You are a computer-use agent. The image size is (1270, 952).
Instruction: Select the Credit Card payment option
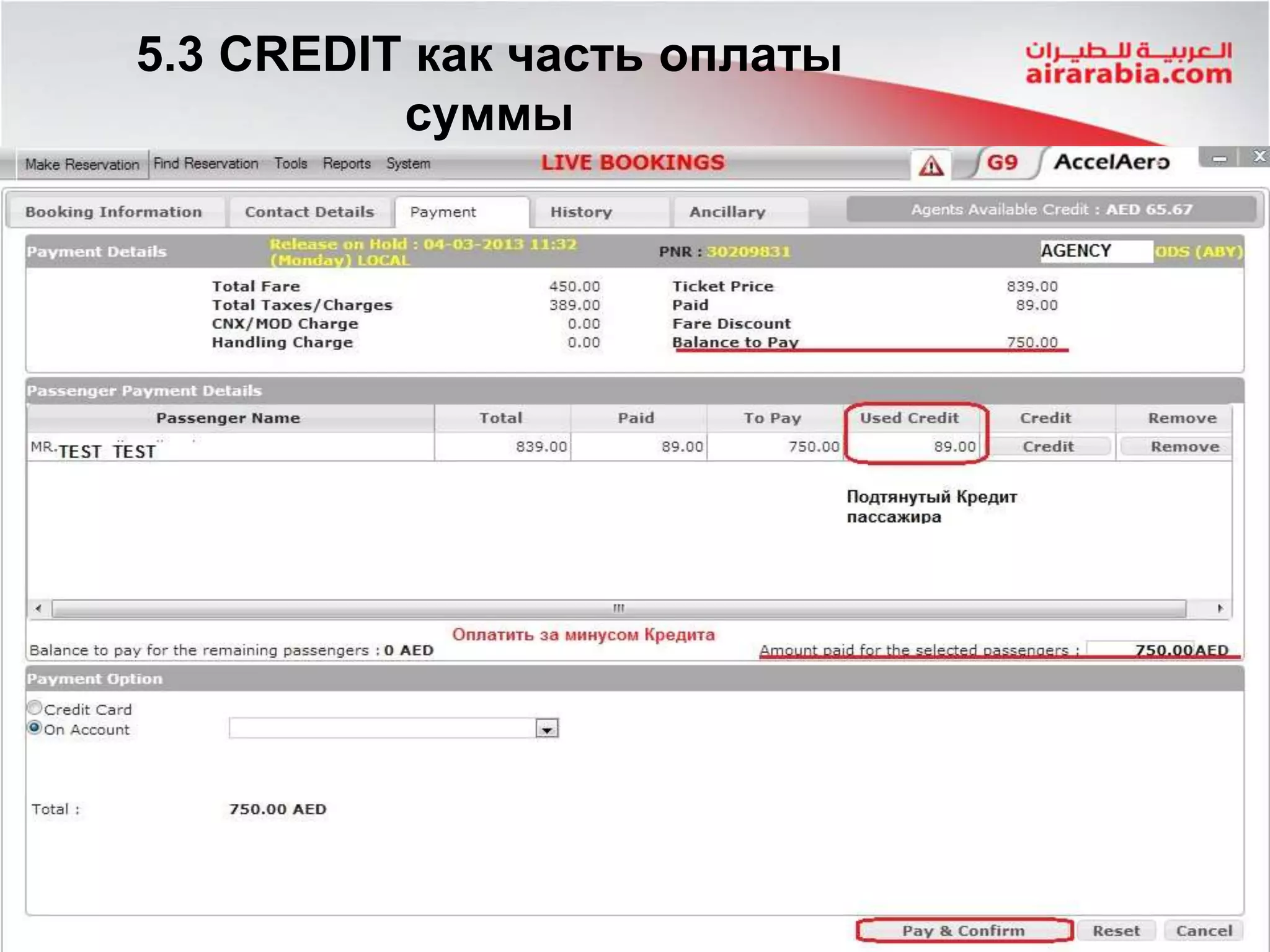(x=35, y=708)
